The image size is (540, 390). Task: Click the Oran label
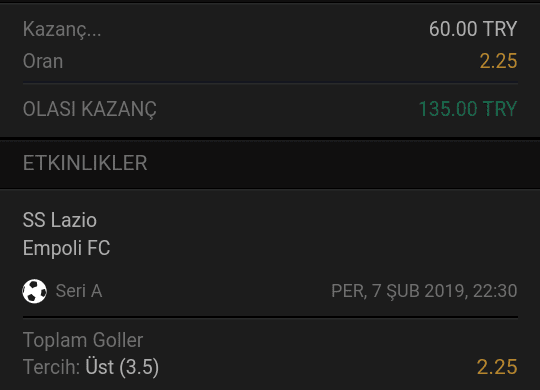tap(43, 61)
